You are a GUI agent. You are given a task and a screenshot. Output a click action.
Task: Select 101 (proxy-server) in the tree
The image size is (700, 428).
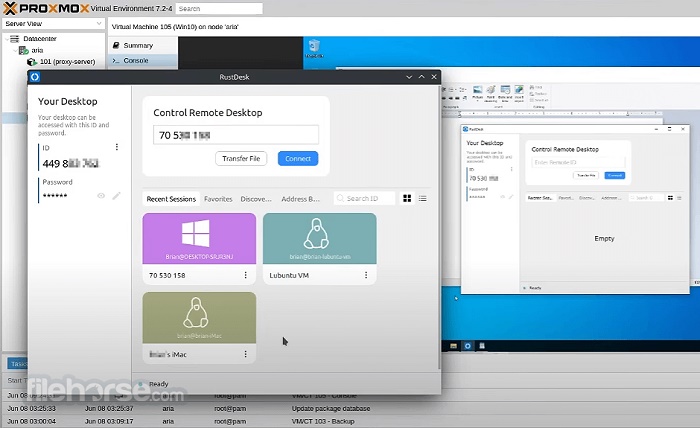(x=68, y=61)
